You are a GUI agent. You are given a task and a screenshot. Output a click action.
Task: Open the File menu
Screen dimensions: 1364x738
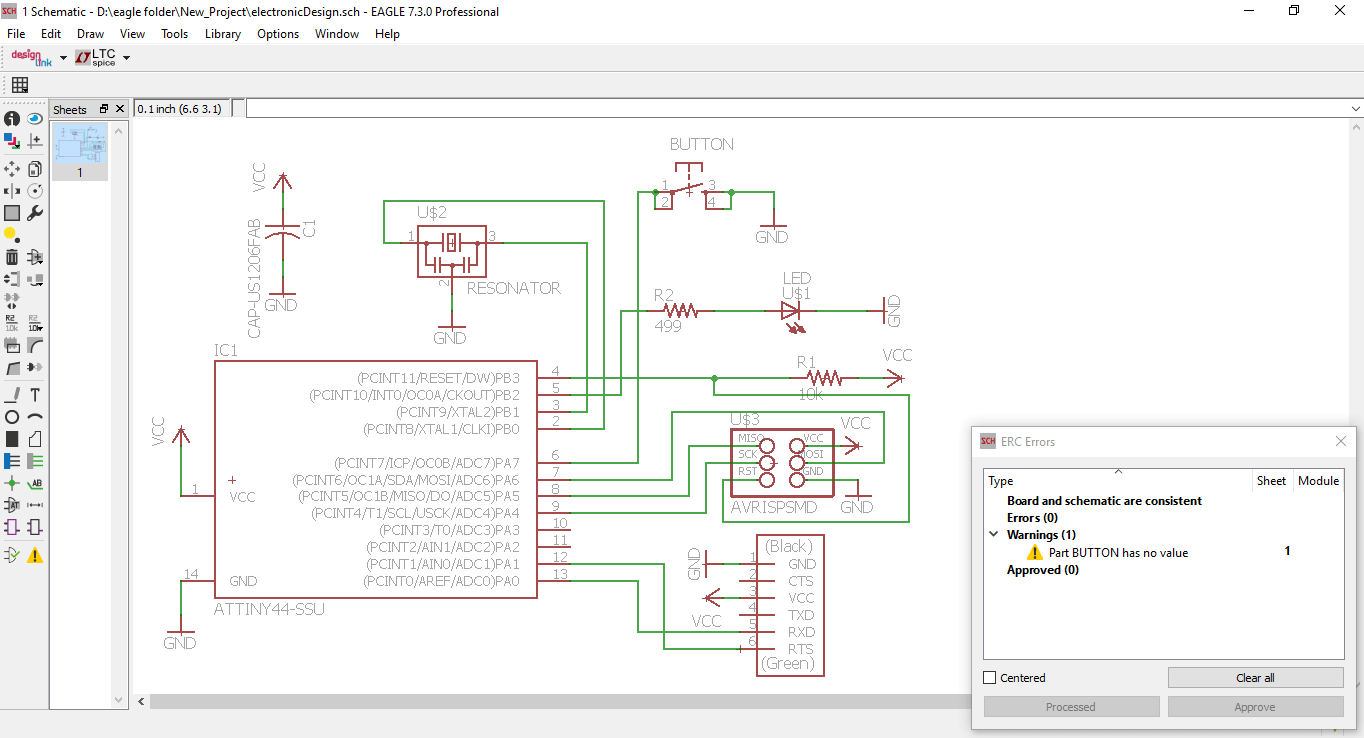(16, 34)
